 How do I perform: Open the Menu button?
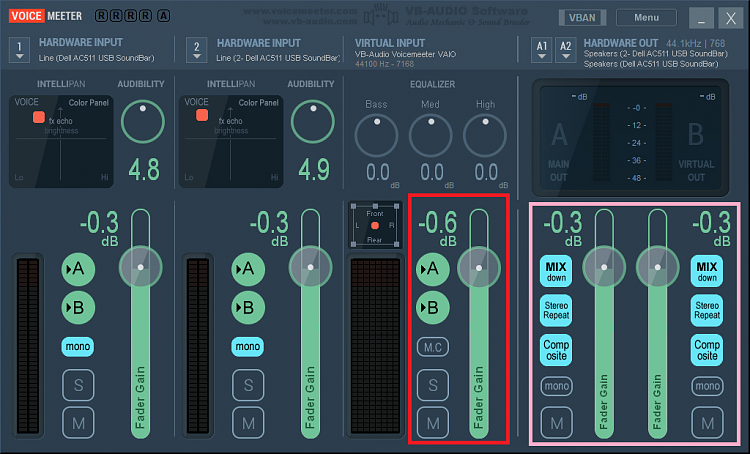pyautogui.click(x=646, y=18)
